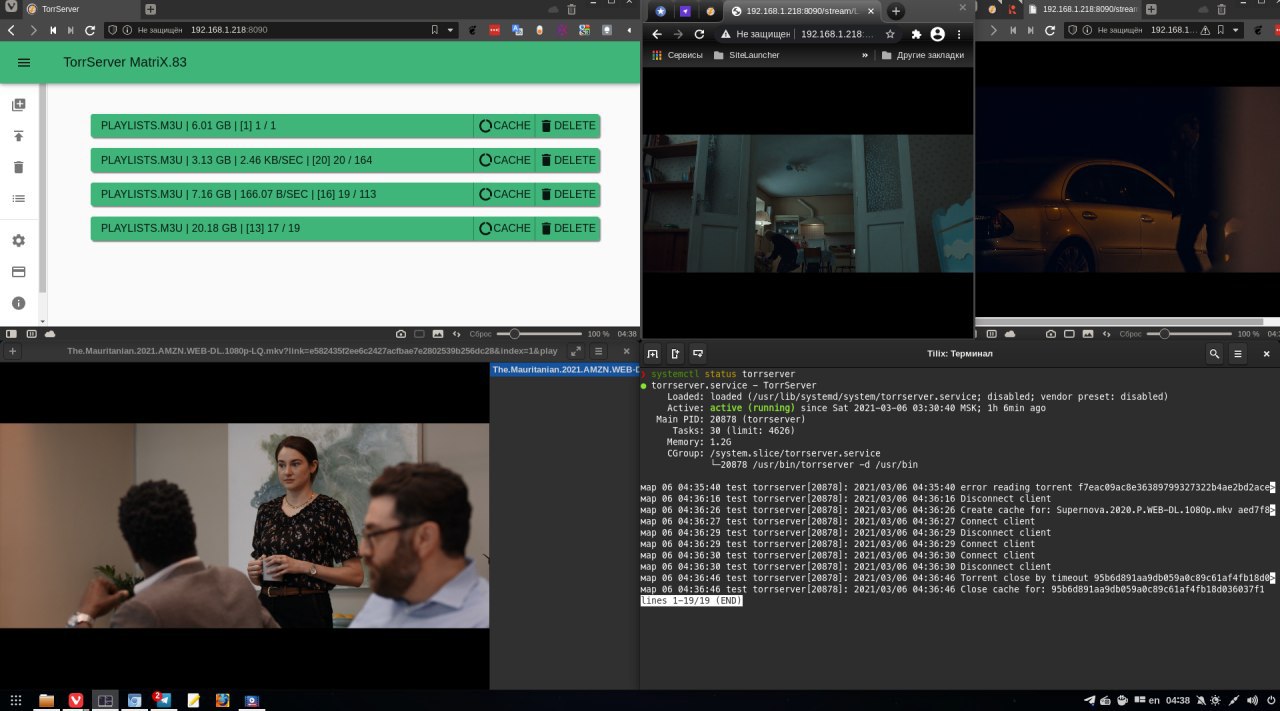This screenshot has width=1280, height=711.
Task: Open the Chrome three-dot menu
Action: coord(959,34)
